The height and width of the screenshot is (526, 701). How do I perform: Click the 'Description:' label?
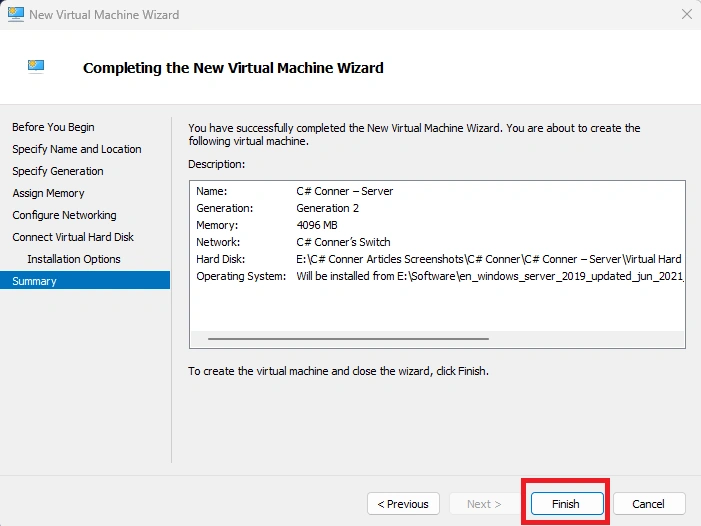tap(216, 164)
